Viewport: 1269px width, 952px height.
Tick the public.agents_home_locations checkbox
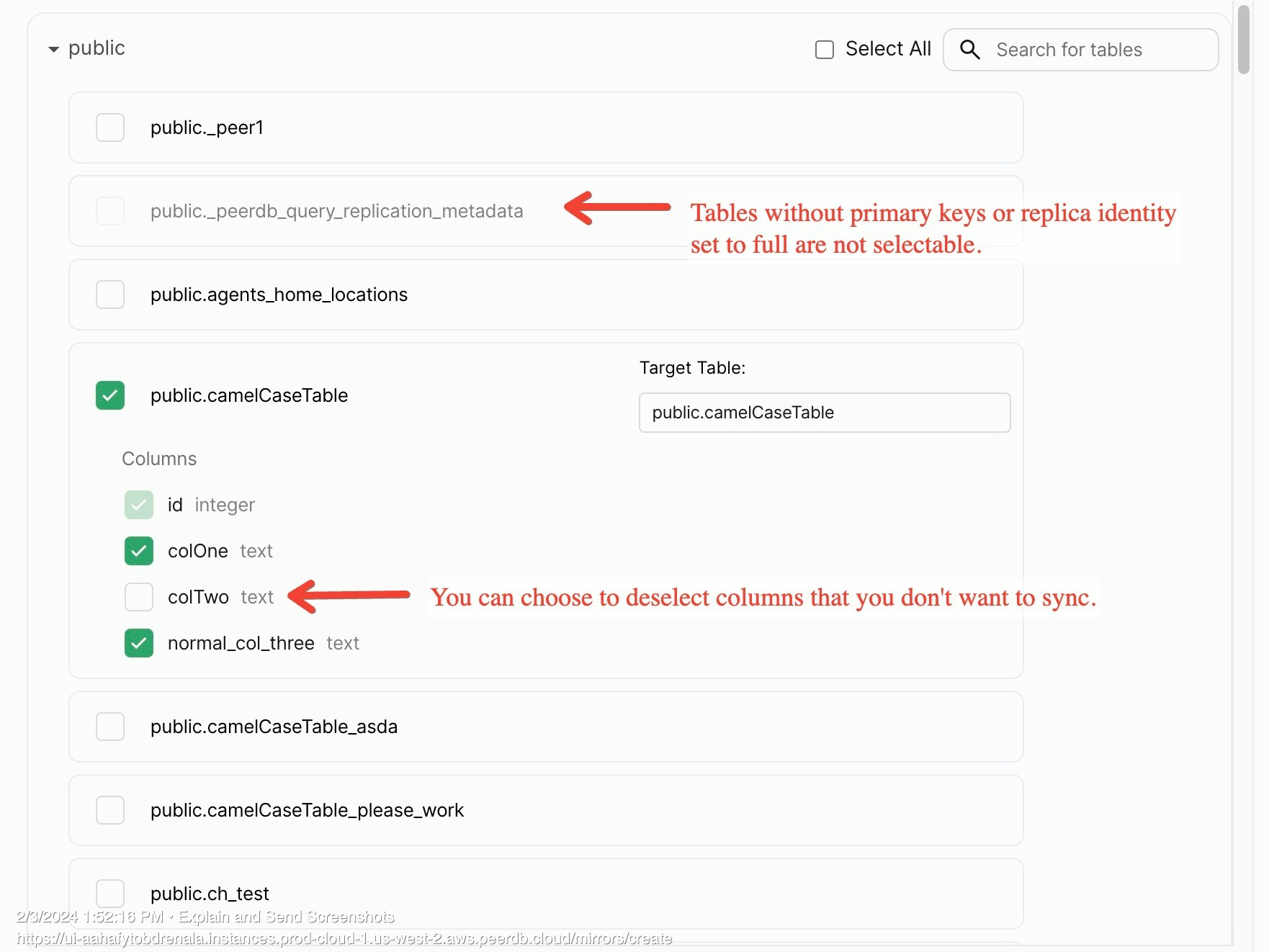coord(110,295)
